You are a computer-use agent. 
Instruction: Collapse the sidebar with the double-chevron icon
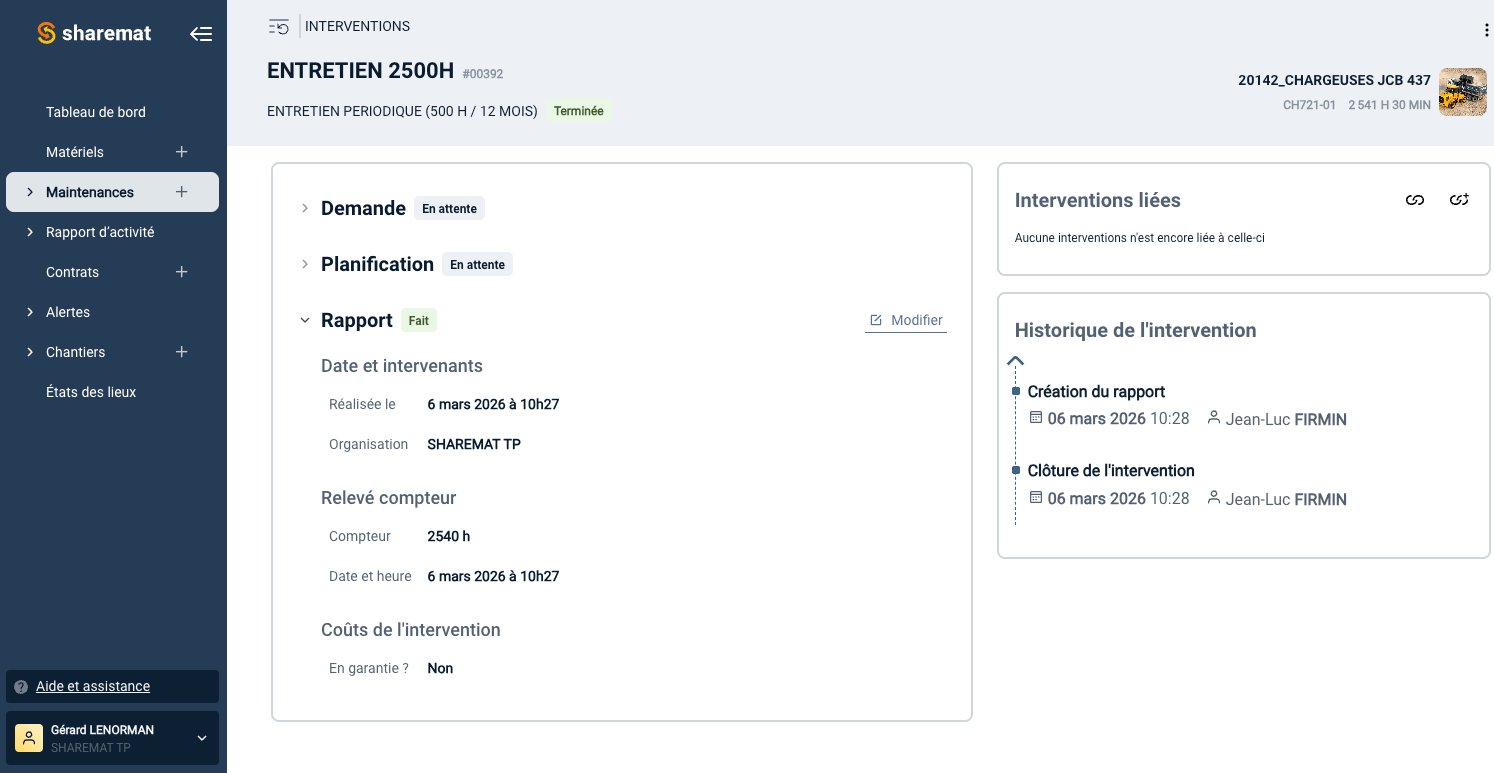point(201,33)
